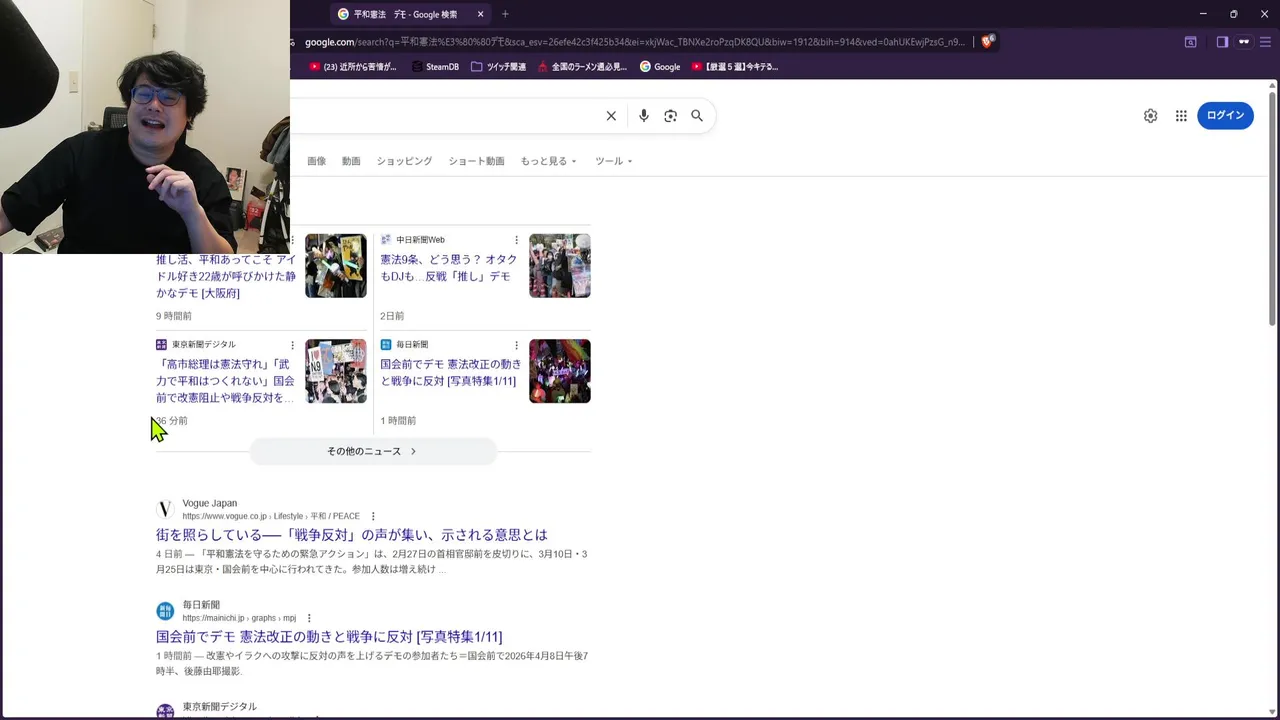Clear the search box with the X icon
Screen dimensions: 1280x720
click(x=611, y=116)
